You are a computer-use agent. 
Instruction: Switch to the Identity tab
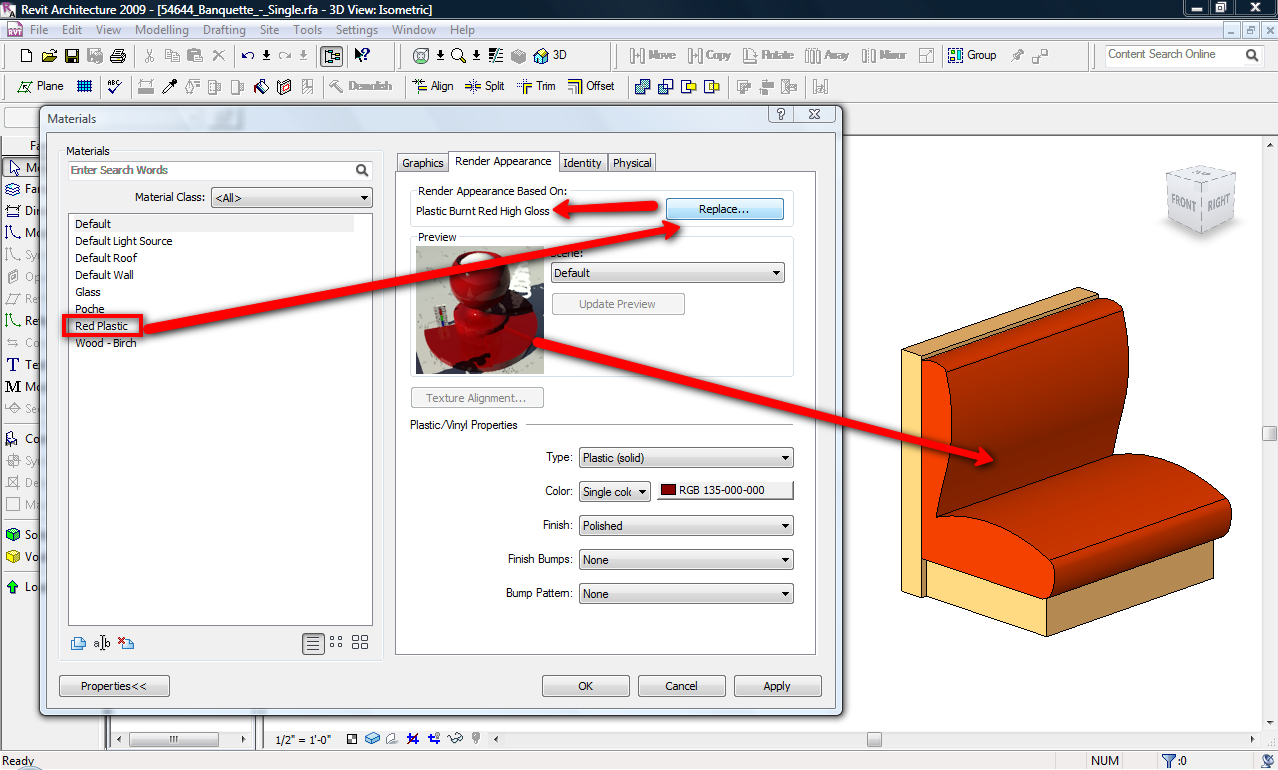coord(582,163)
